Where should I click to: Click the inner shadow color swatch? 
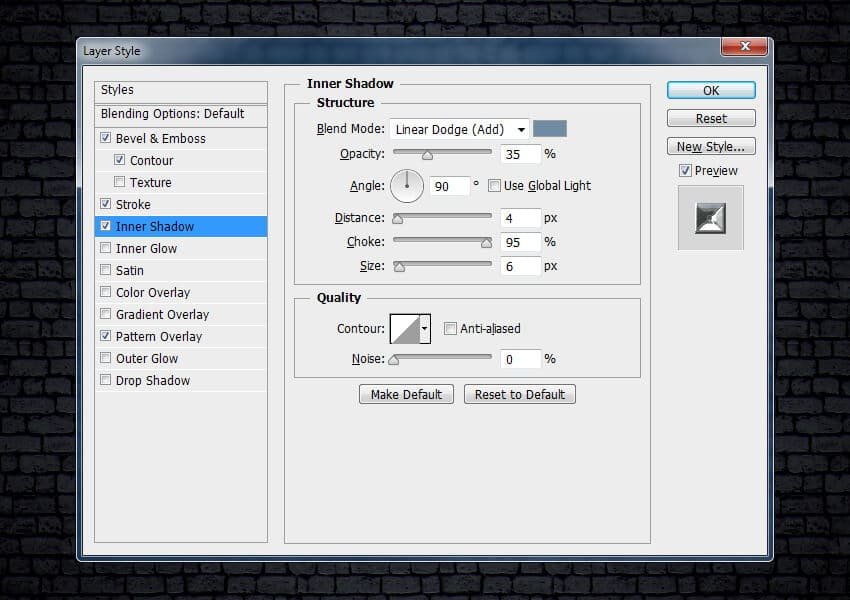[550, 129]
